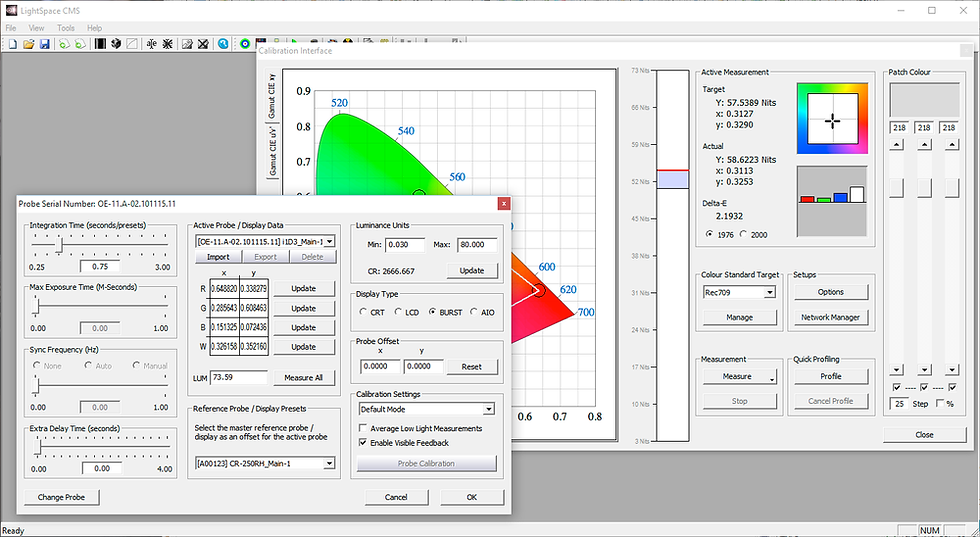Click the LUM value field 73.59
This screenshot has height=537, width=980.
(239, 378)
